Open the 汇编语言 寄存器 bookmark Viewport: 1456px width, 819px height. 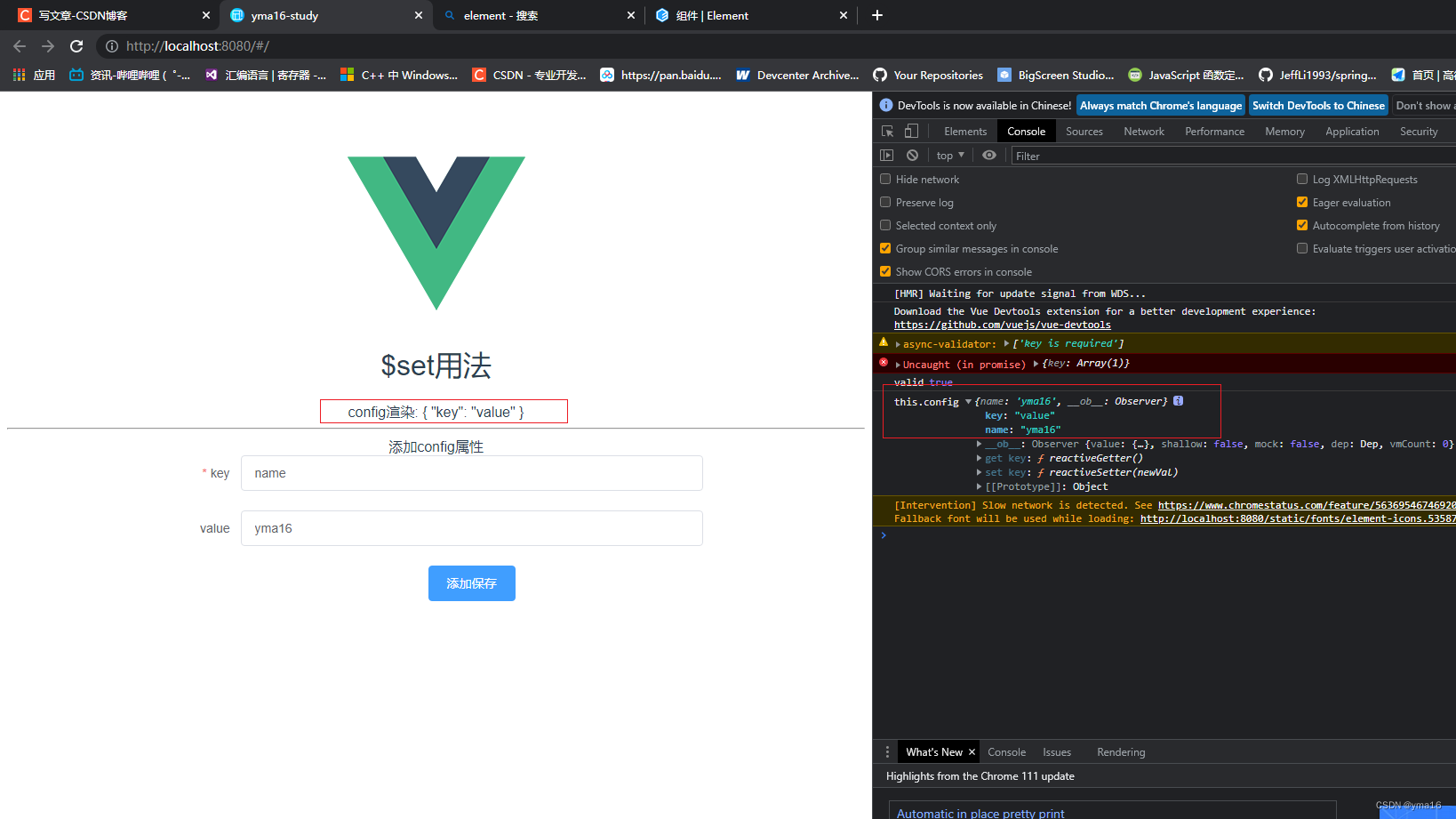[265, 76]
